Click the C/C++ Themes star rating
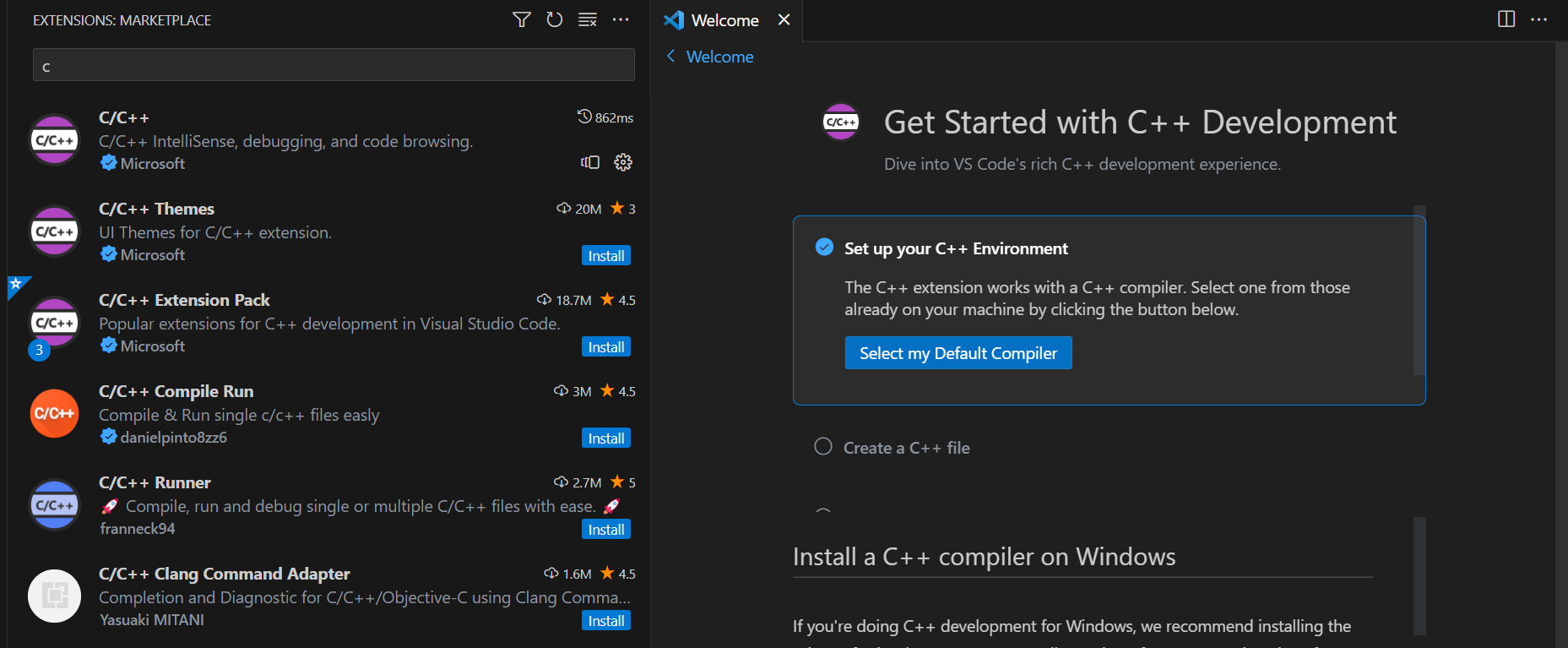The height and width of the screenshot is (648, 1568). [x=623, y=209]
